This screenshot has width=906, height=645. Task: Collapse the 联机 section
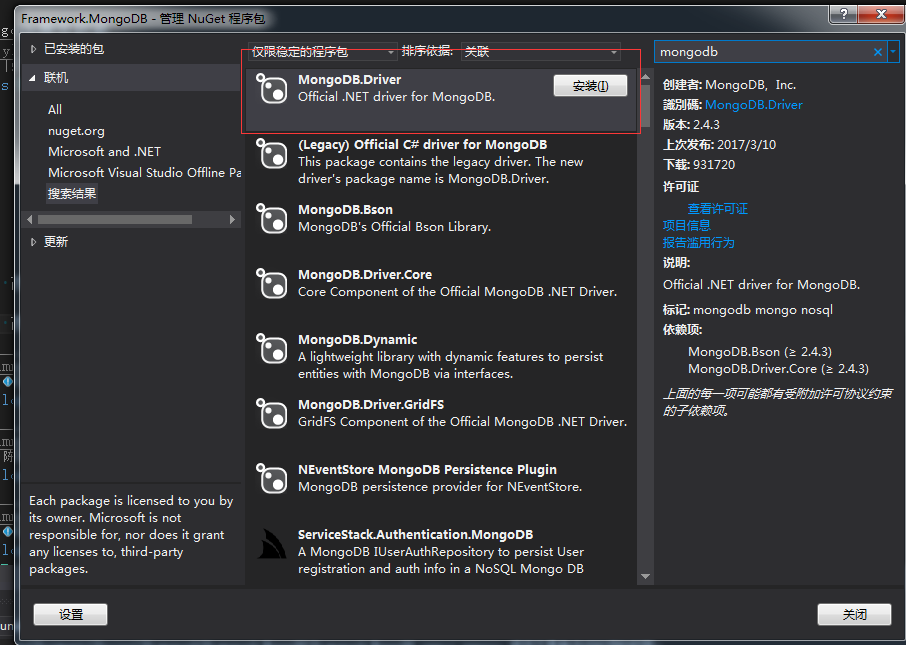(34, 78)
